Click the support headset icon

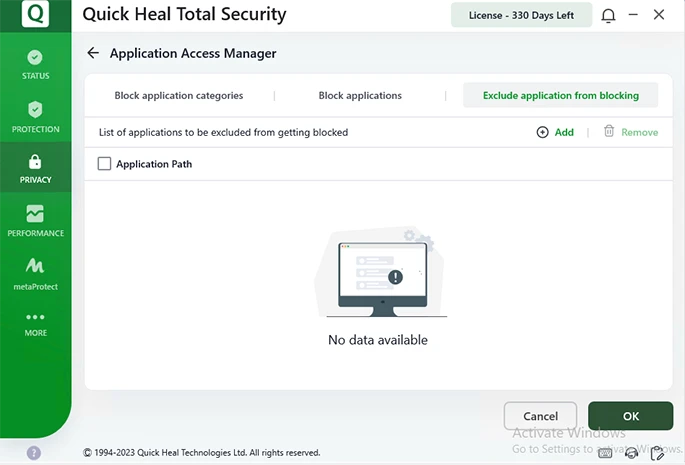(632, 453)
